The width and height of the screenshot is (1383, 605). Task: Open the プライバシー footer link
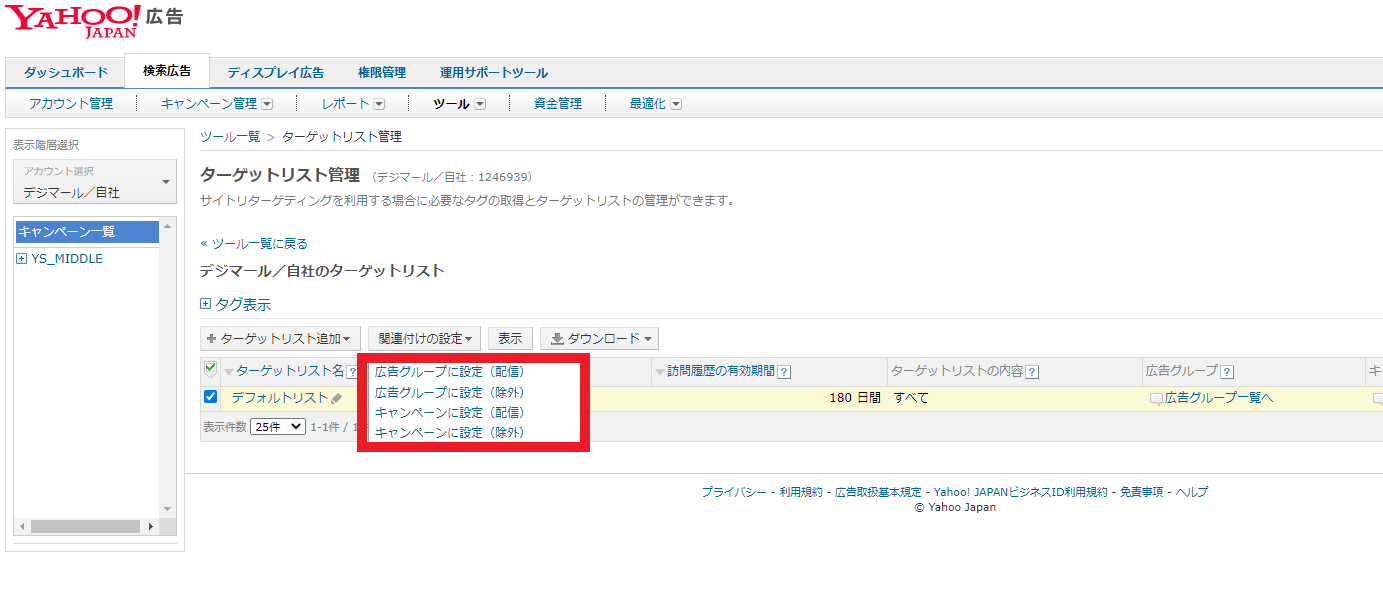tap(733, 492)
